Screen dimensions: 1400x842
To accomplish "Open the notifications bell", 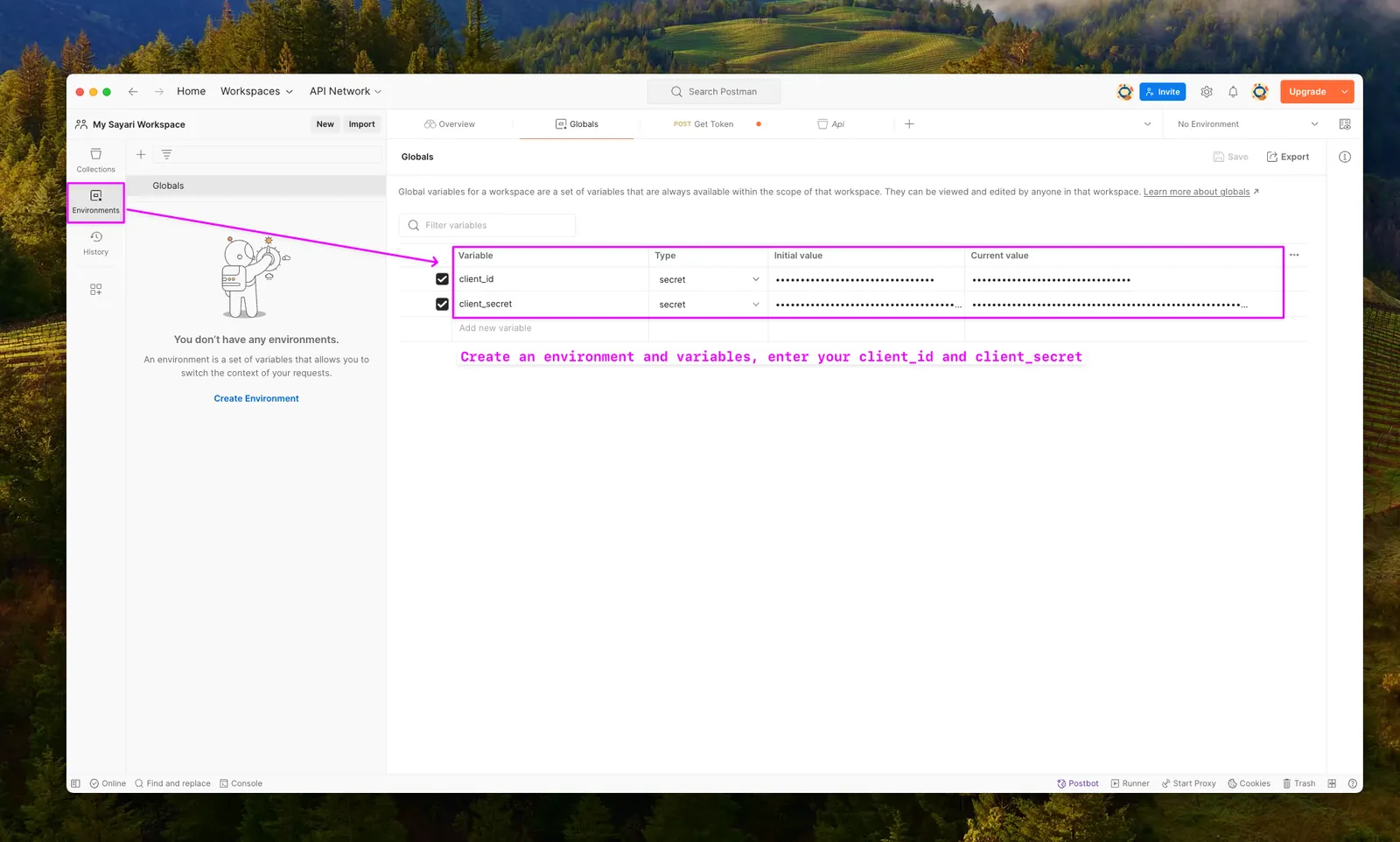I will click(x=1233, y=91).
